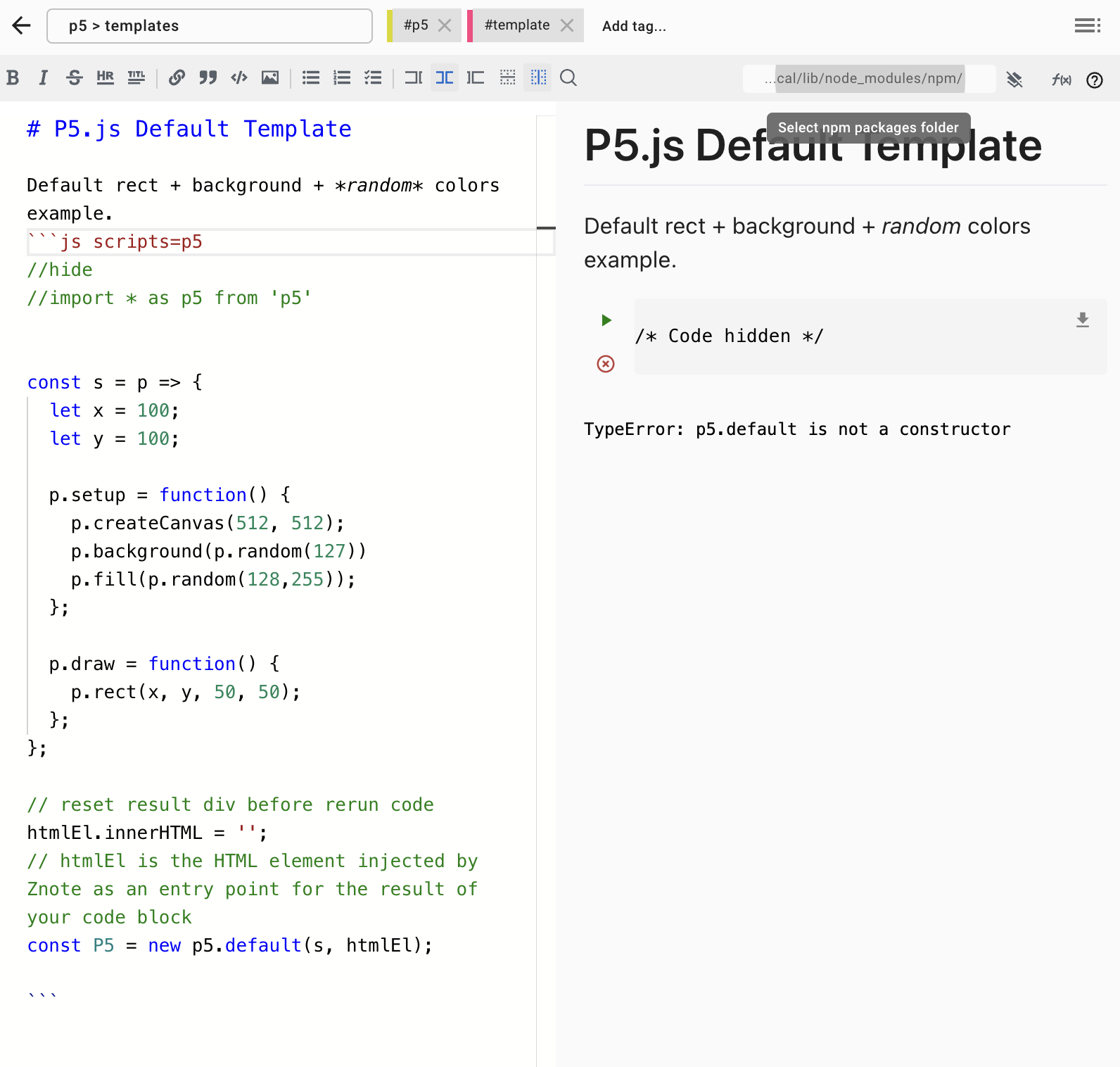Screen dimensions: 1120x1067
Task: Remove the #p5 tag
Action: coord(445,25)
